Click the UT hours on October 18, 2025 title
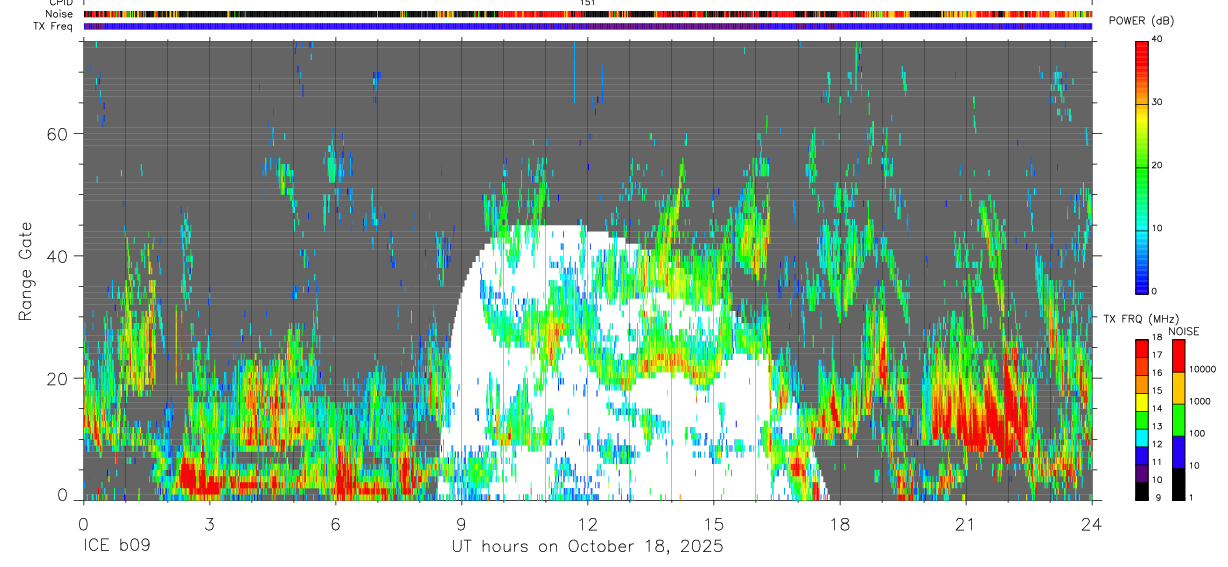The width and height of the screenshot is (1228, 567). point(587,547)
